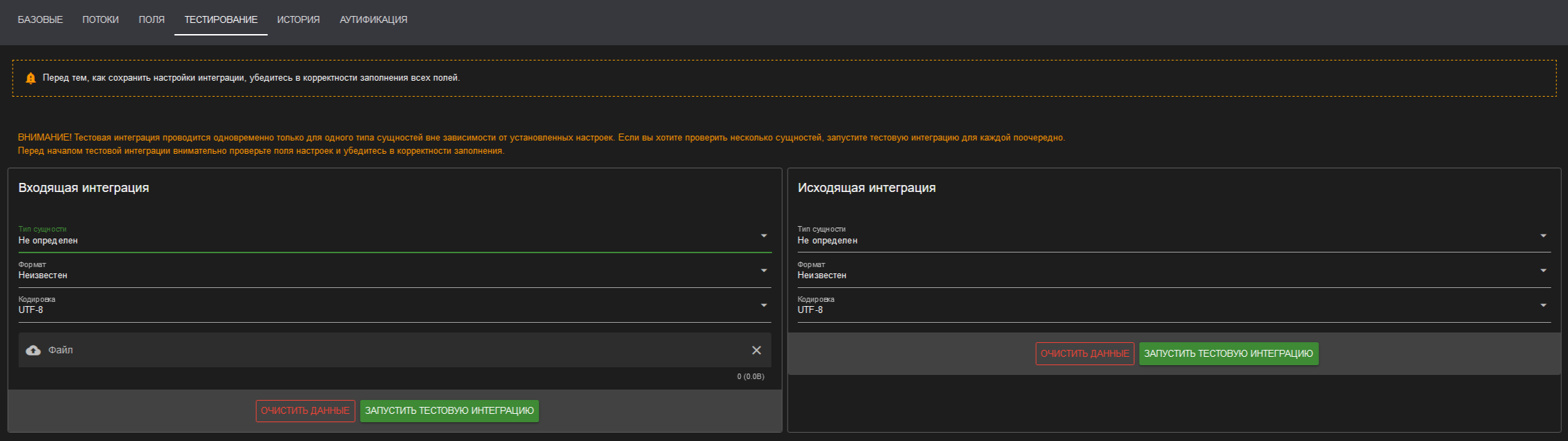Open the Базовые tab
Viewport: 1568px width, 441px height.
[x=40, y=19]
